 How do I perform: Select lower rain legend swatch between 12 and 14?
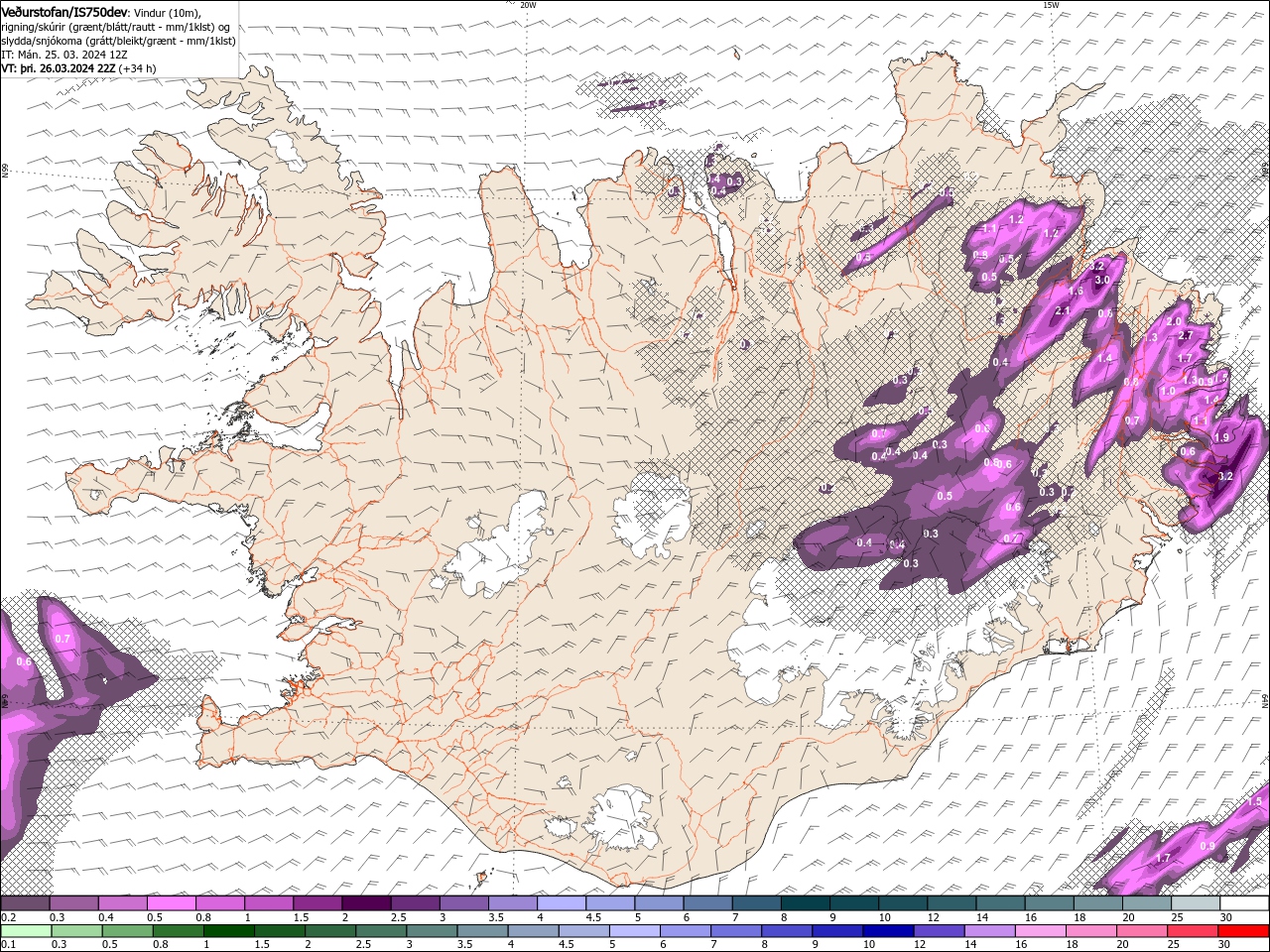[x=939, y=931]
